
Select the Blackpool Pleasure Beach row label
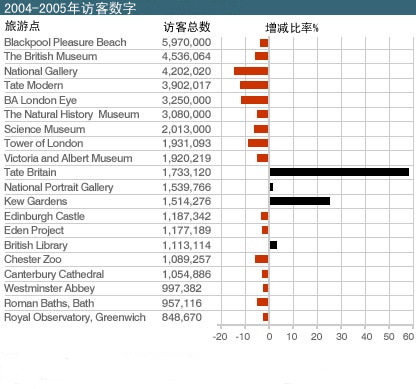click(x=65, y=42)
